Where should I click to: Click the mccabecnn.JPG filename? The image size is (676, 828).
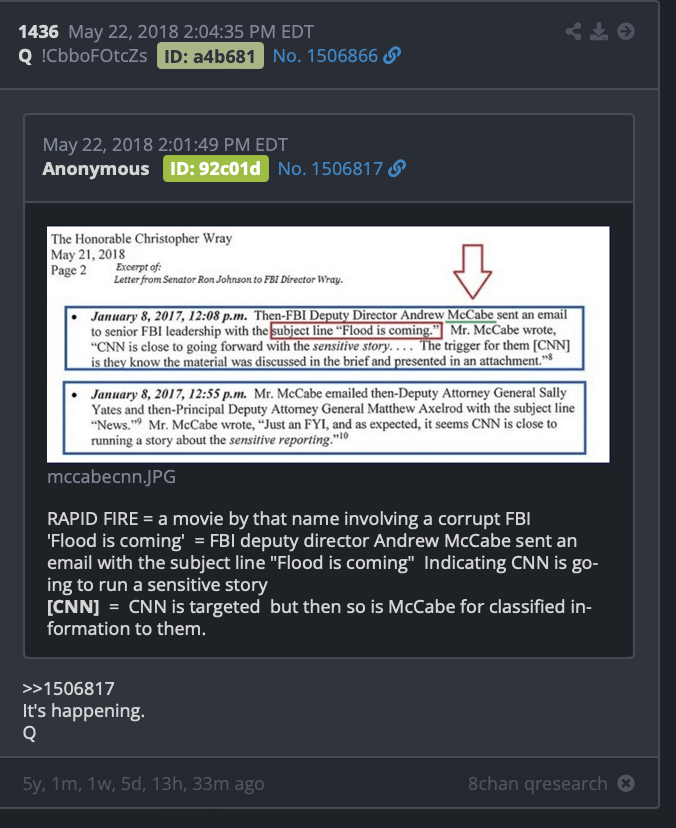pyautogui.click(x=111, y=476)
